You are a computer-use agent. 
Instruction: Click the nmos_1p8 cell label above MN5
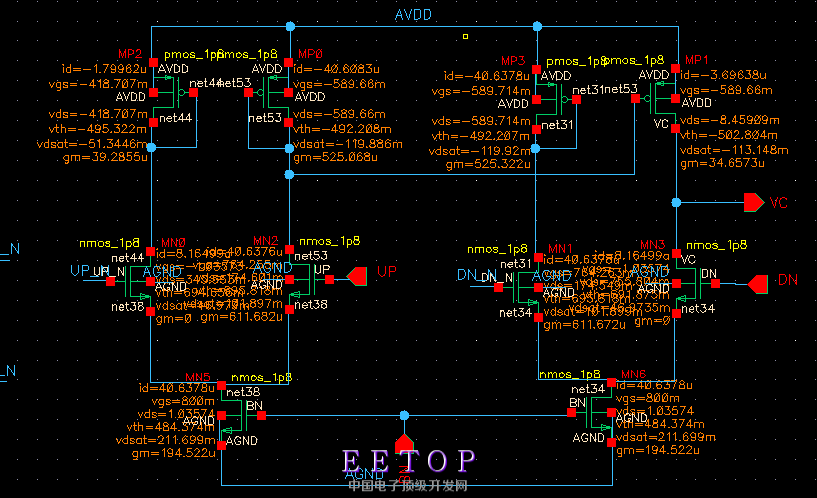point(261,377)
